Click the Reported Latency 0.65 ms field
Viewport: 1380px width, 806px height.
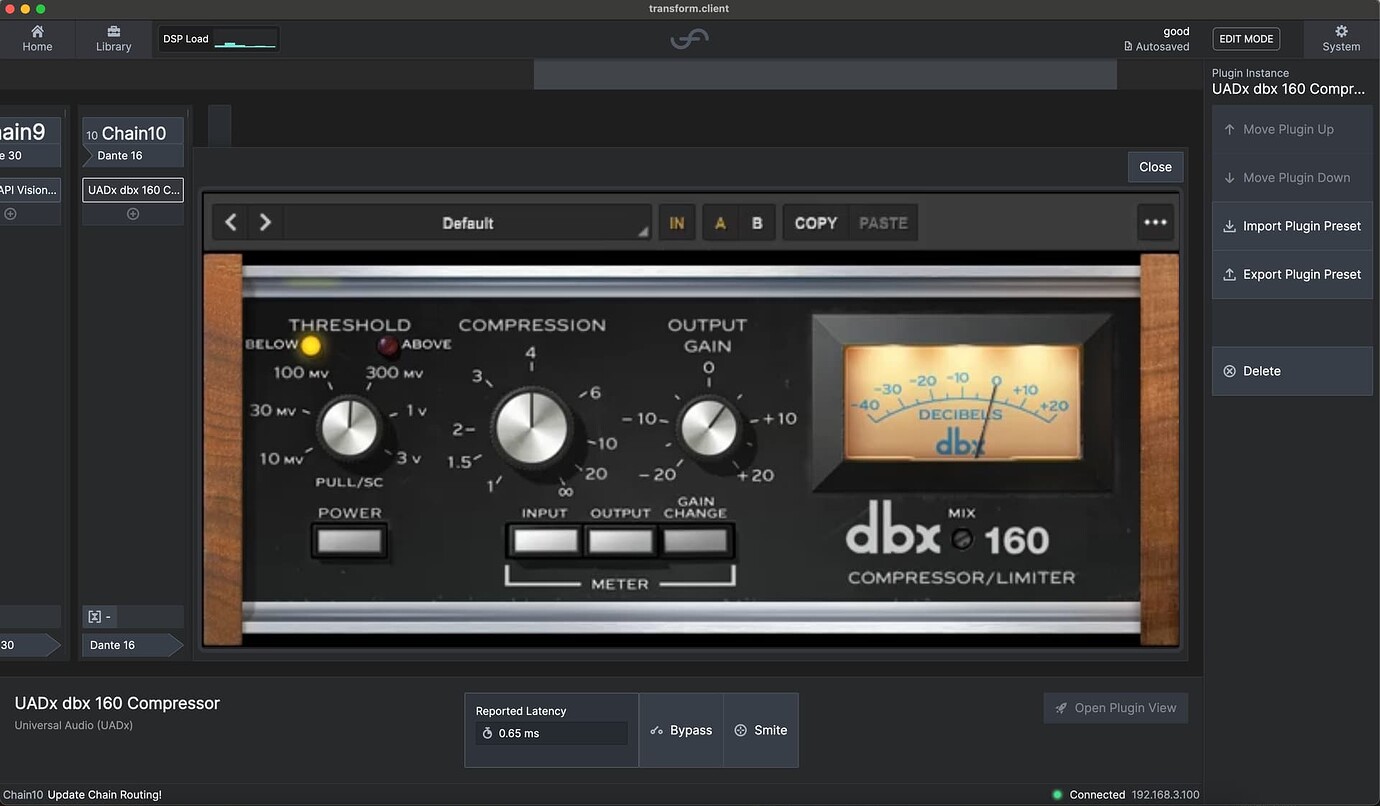pyautogui.click(x=551, y=733)
